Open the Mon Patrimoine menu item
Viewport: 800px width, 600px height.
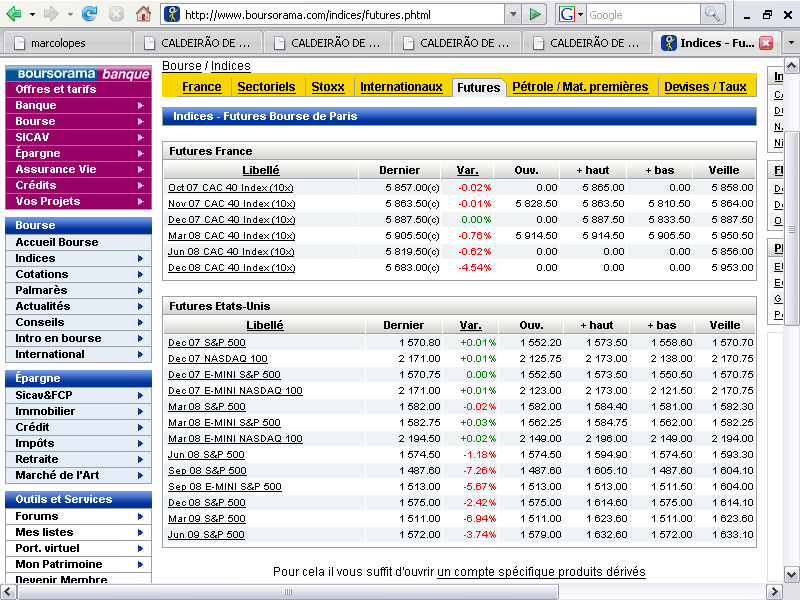(x=78, y=564)
